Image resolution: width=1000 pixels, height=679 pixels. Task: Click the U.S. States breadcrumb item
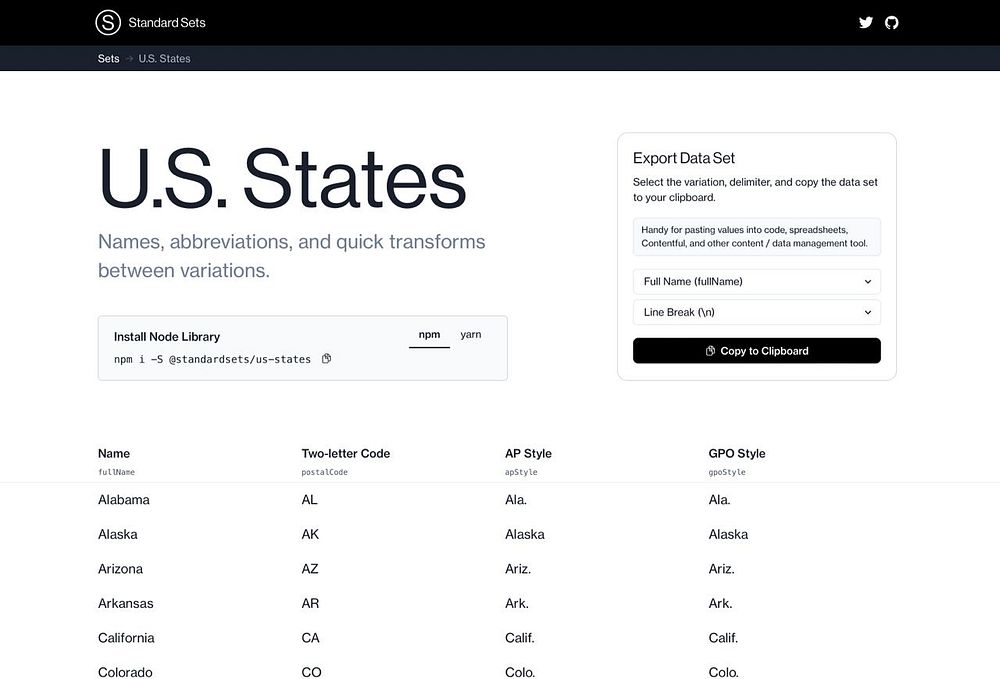pos(164,59)
